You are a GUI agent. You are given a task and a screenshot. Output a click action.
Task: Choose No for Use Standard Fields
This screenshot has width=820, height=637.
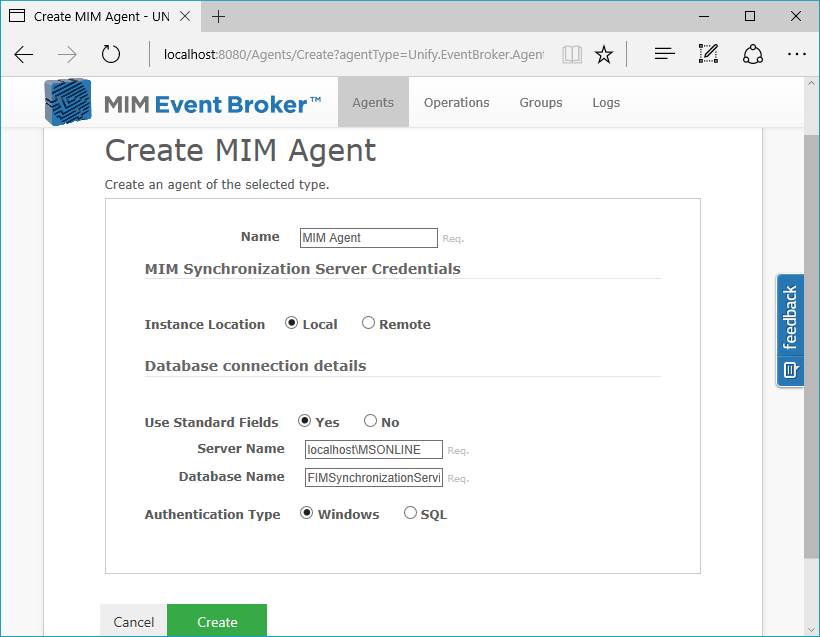coord(370,421)
